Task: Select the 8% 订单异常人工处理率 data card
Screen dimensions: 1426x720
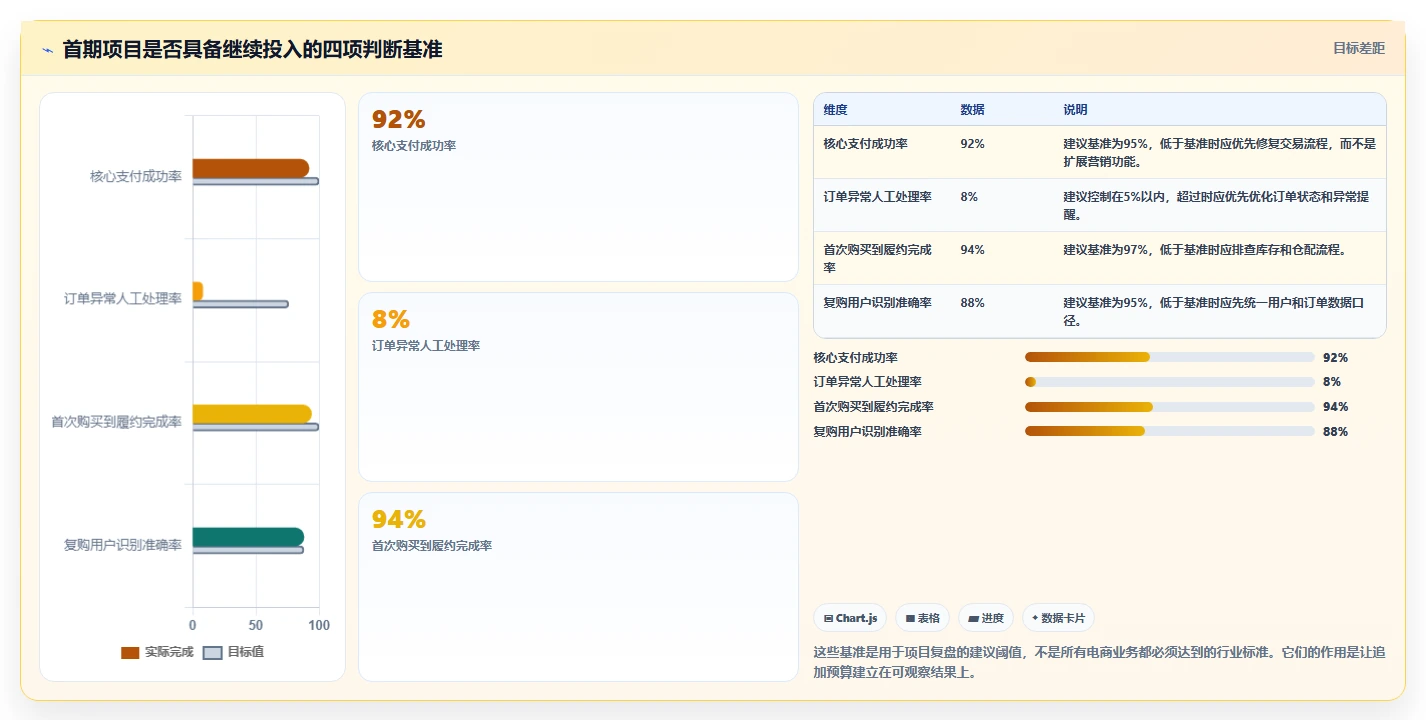Action: (x=578, y=387)
